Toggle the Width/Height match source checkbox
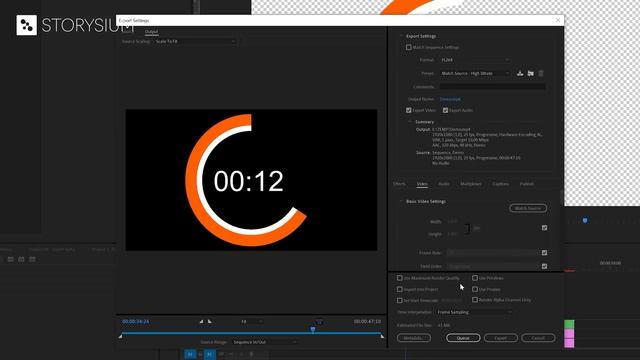Viewport: 640px width, 360px height. (x=544, y=228)
